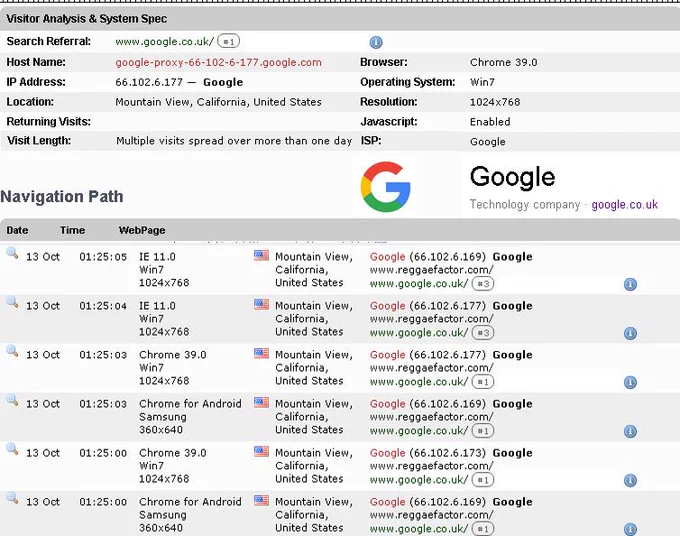Click #1 rank badge in 01:25:03 Chrome for Android row
The width and height of the screenshot is (680, 536).
483,431
